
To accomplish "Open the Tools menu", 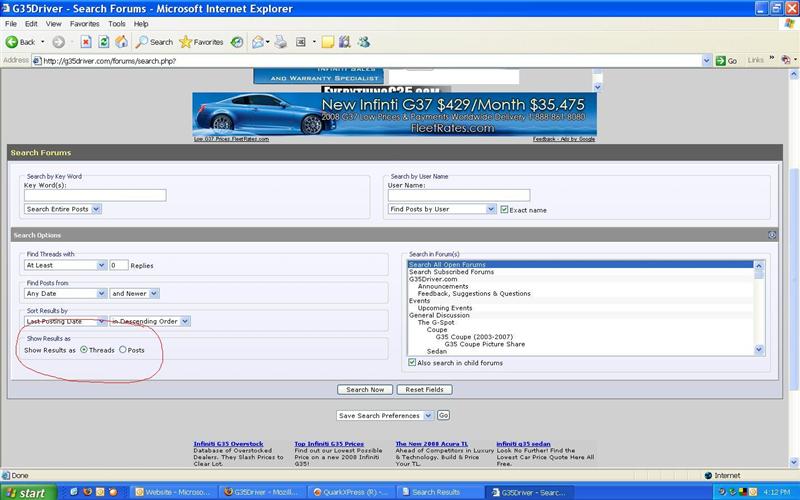I will click(116, 23).
